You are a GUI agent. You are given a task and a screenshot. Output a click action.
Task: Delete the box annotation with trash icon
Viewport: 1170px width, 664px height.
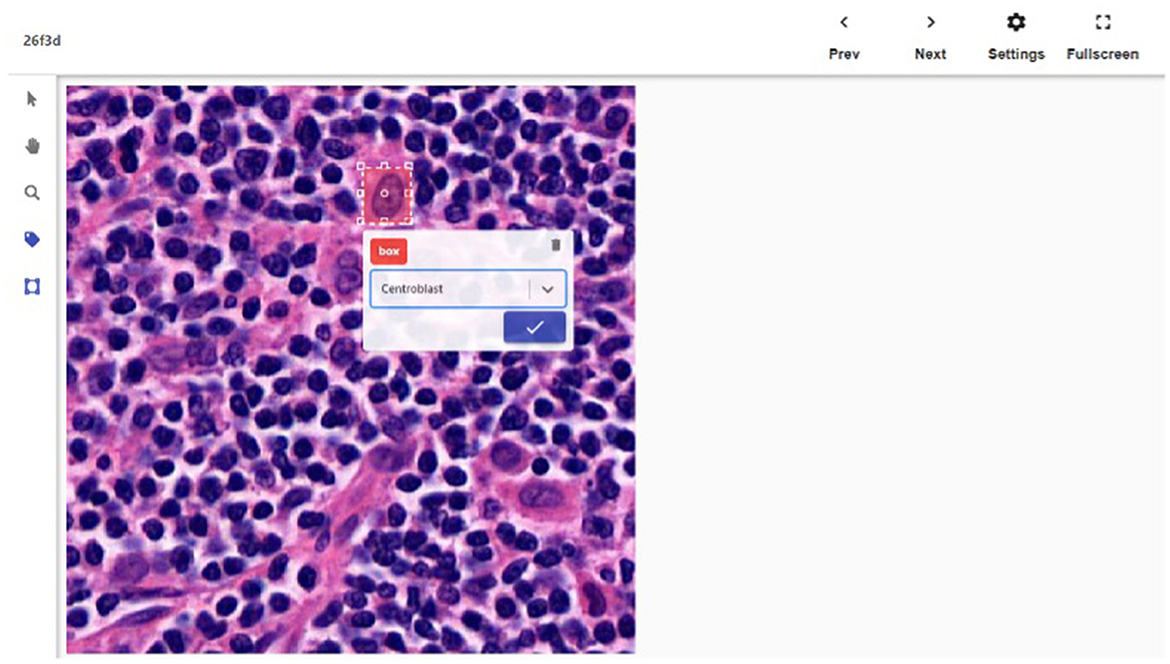[555, 245]
